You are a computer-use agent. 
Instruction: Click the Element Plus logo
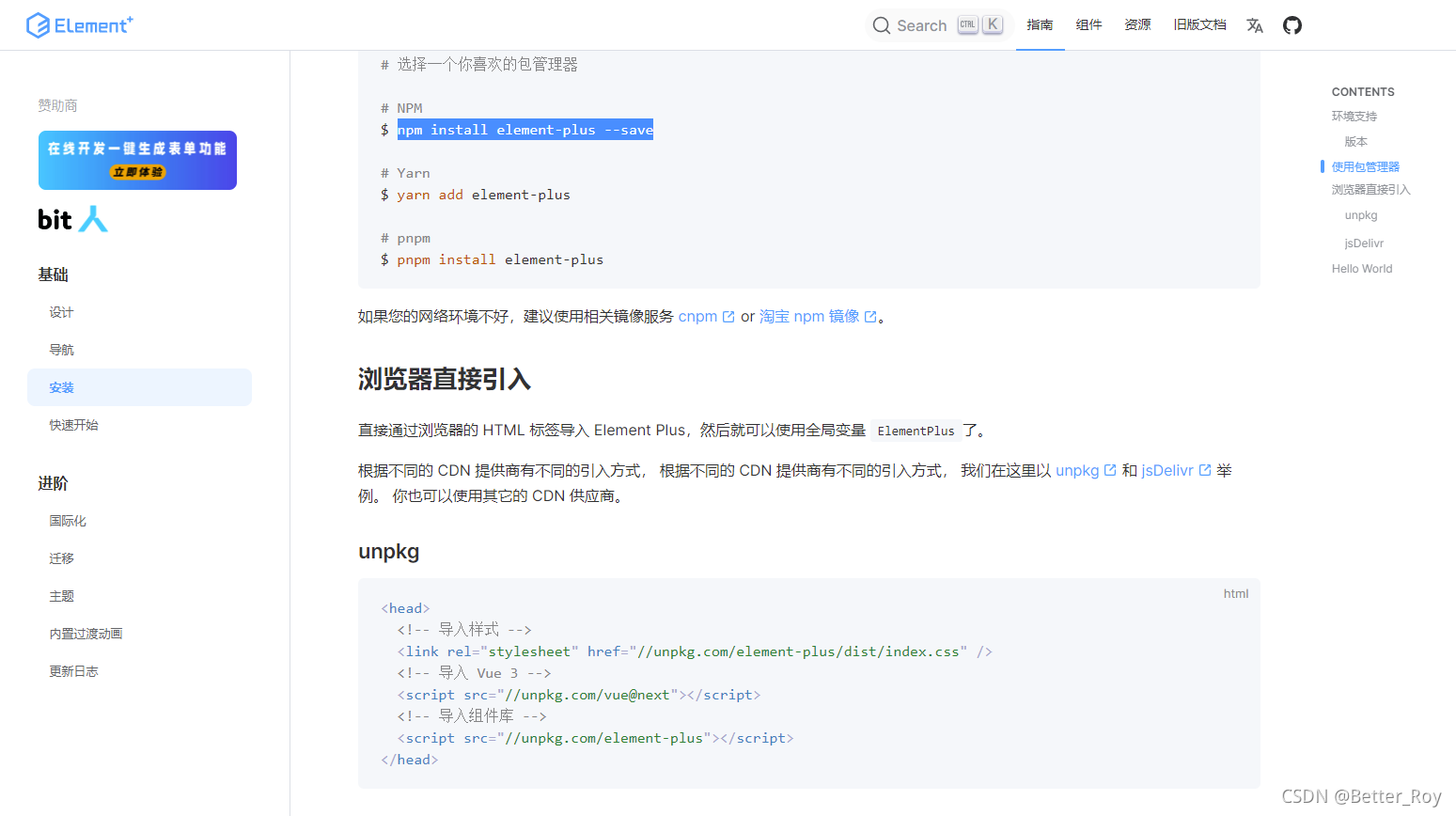click(x=80, y=24)
